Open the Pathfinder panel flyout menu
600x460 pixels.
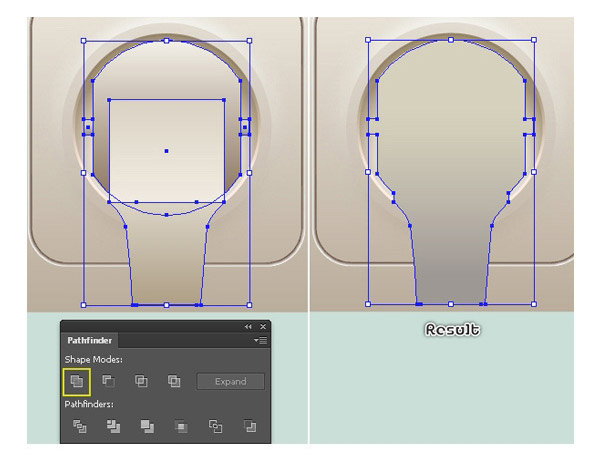[261, 340]
